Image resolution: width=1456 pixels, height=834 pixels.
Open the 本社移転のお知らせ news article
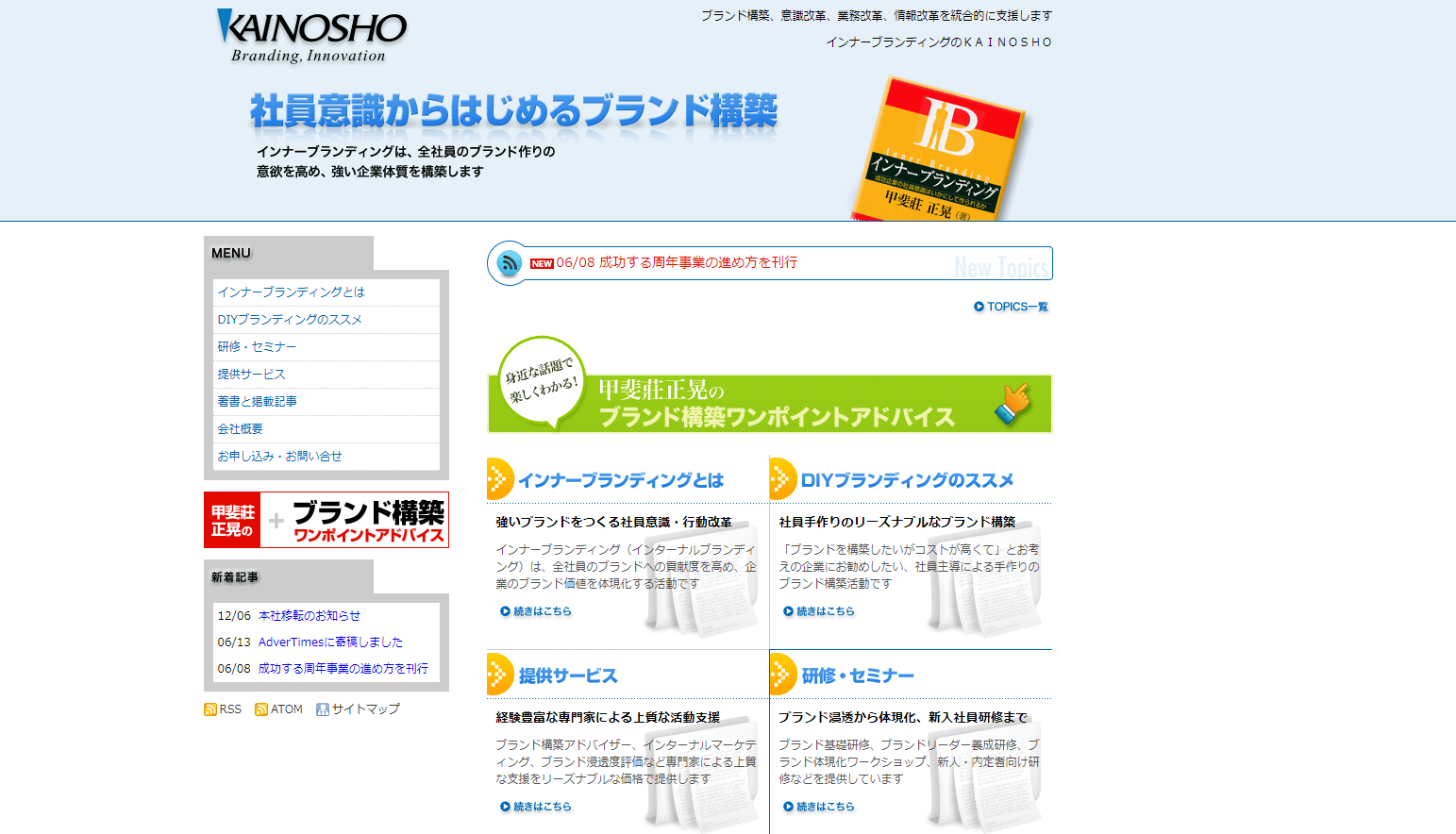coord(310,616)
